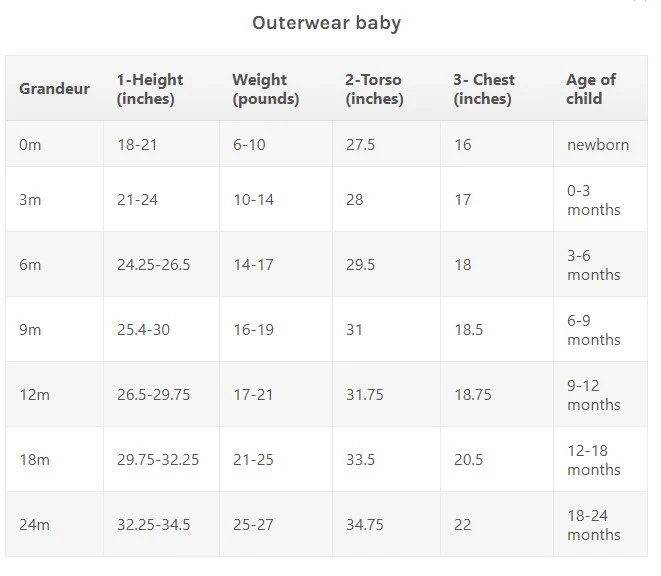
Task: Select the "Weight (pounds)" column header
Action: pyautogui.click(x=265, y=89)
